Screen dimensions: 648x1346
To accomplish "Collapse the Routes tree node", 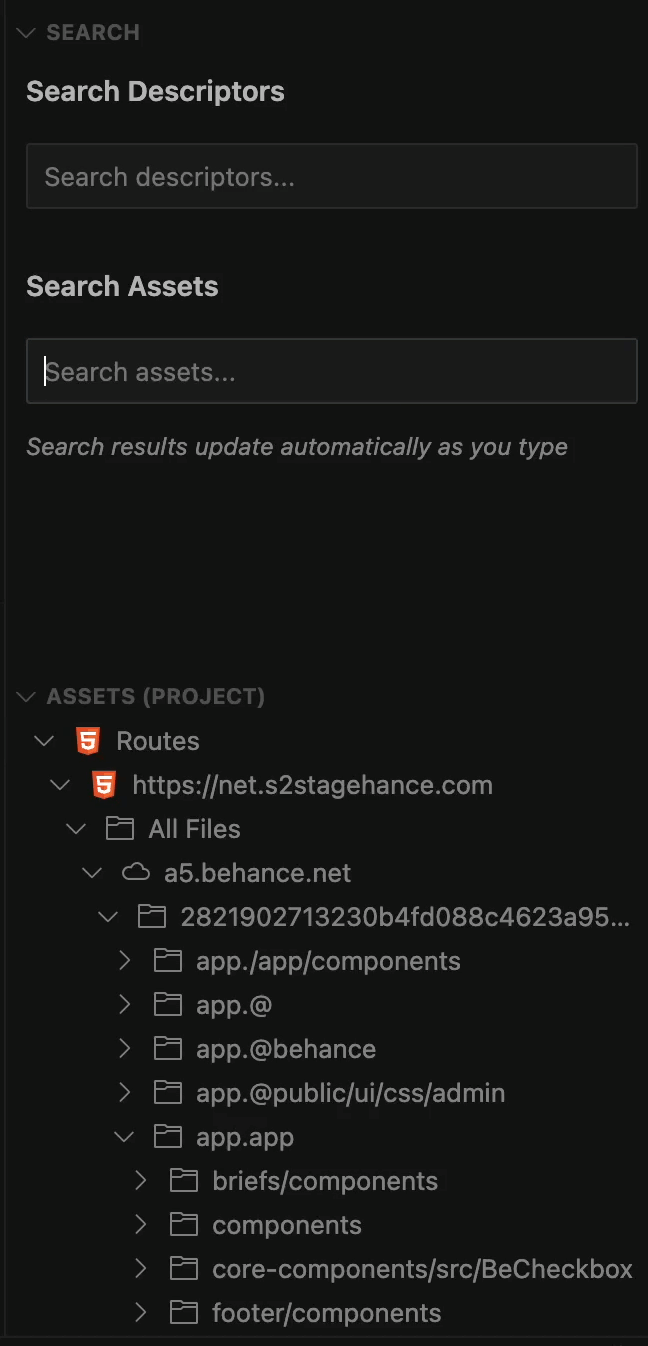I will click(43, 741).
